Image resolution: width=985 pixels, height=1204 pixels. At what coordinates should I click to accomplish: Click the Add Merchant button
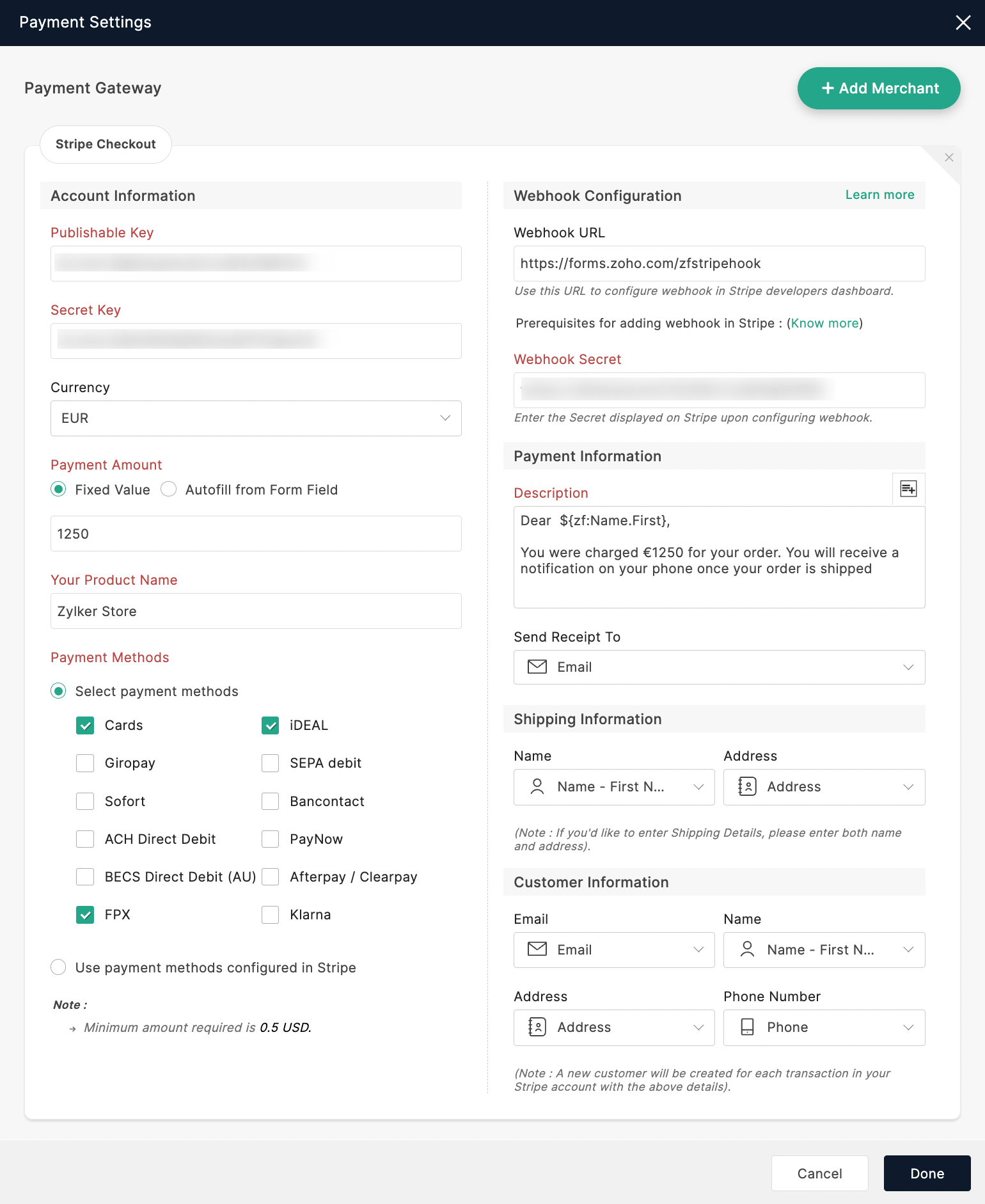(879, 88)
